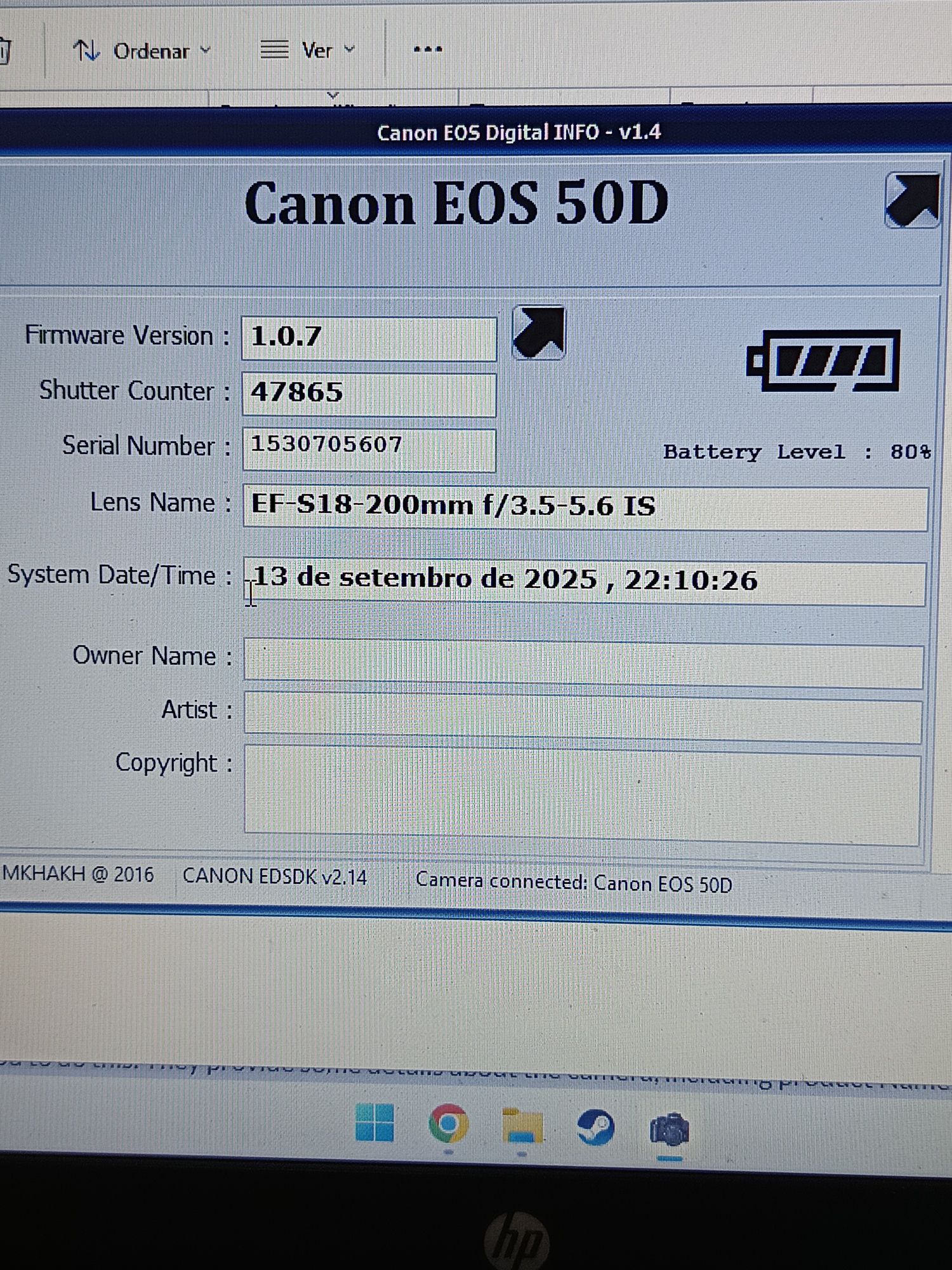Image resolution: width=952 pixels, height=1270 pixels.
Task: Click the Serial Number field
Action: click(x=369, y=450)
